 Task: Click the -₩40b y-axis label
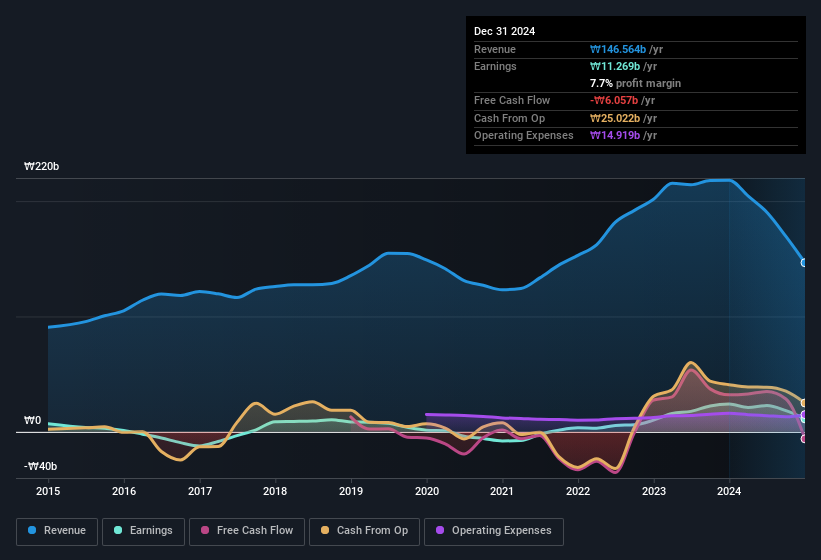point(40,466)
